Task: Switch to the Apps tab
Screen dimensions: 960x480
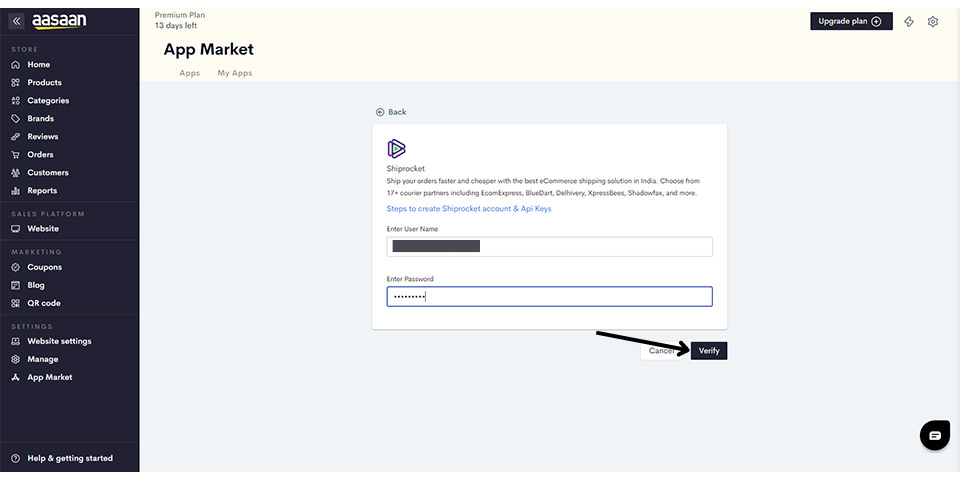Action: click(190, 73)
